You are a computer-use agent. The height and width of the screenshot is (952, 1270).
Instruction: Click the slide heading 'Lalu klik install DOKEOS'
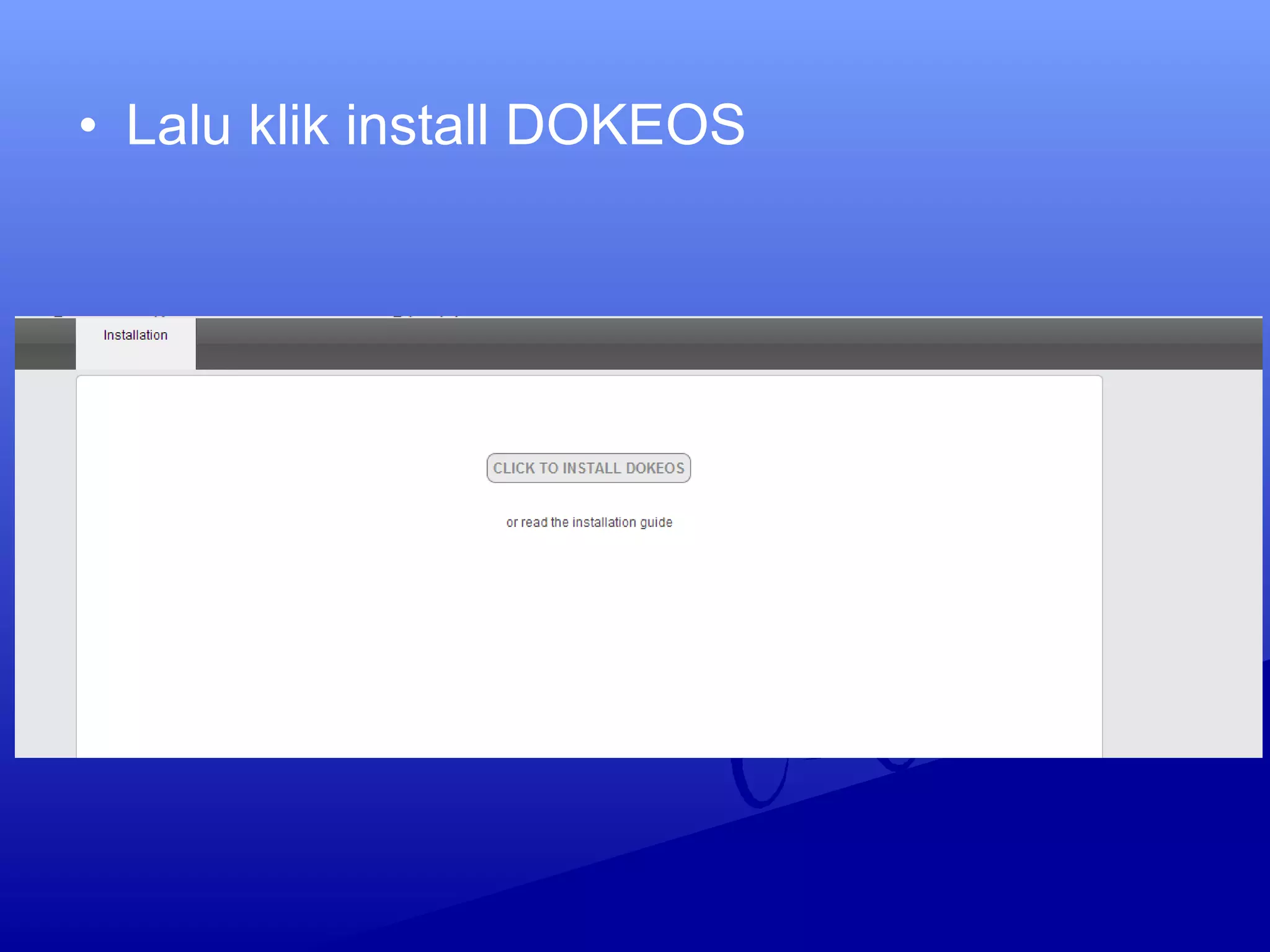coord(435,125)
